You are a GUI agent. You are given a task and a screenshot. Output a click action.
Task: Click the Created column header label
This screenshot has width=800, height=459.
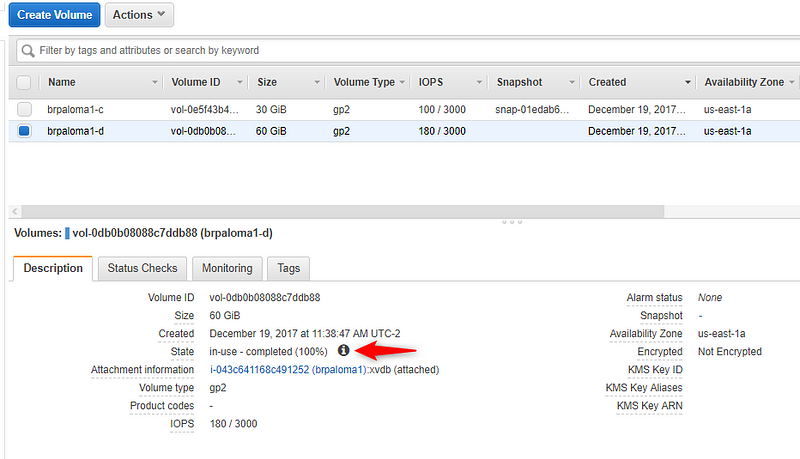coord(607,82)
